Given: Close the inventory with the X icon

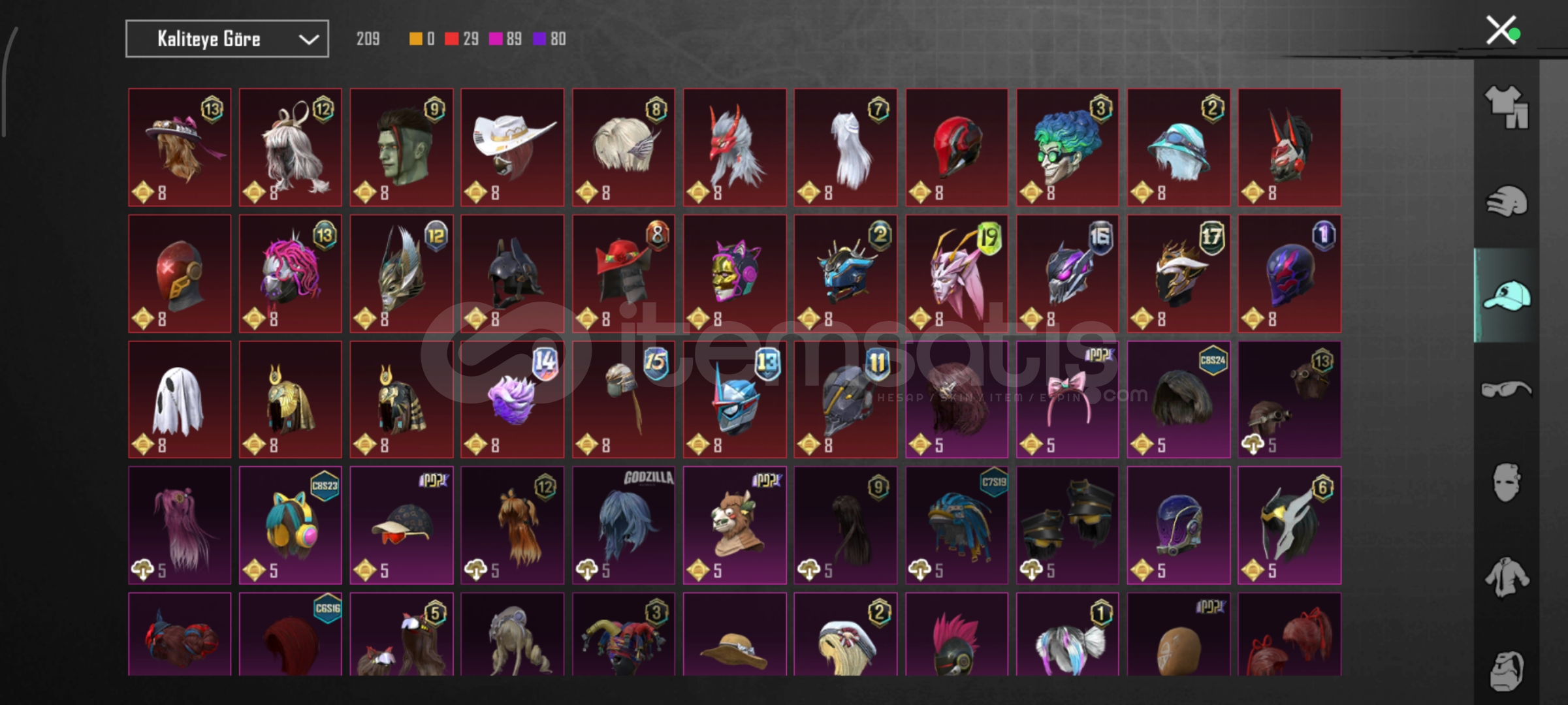Looking at the screenshot, I should 1501,31.
